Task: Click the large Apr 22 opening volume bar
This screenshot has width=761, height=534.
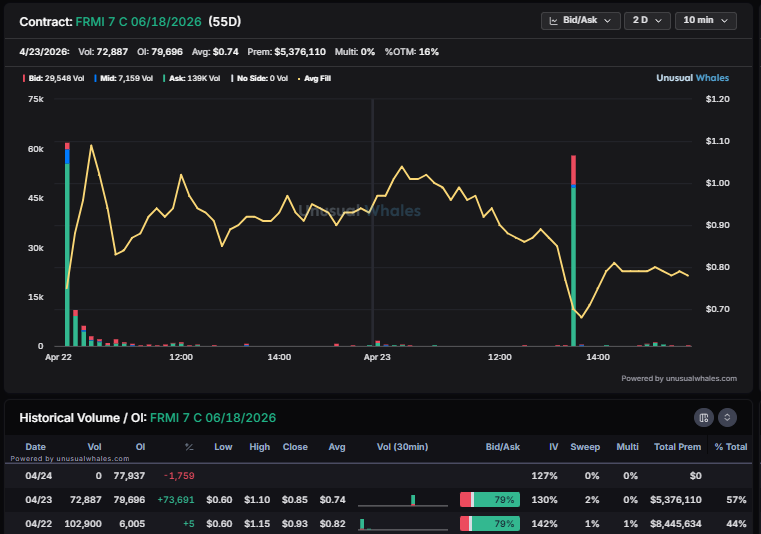Action: click(67, 244)
